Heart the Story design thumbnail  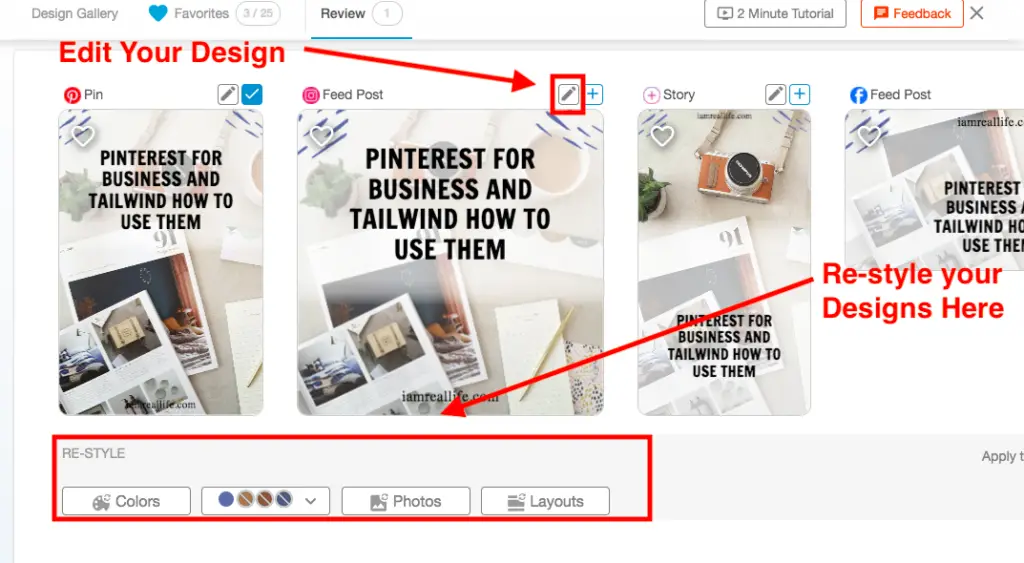coord(662,136)
